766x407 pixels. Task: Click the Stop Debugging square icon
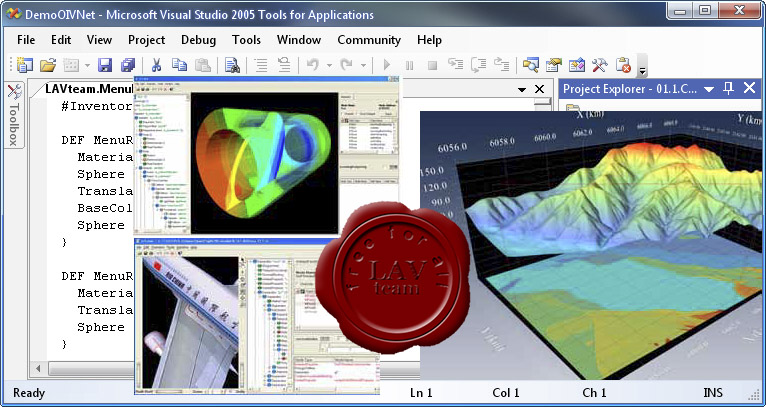[x=432, y=65]
